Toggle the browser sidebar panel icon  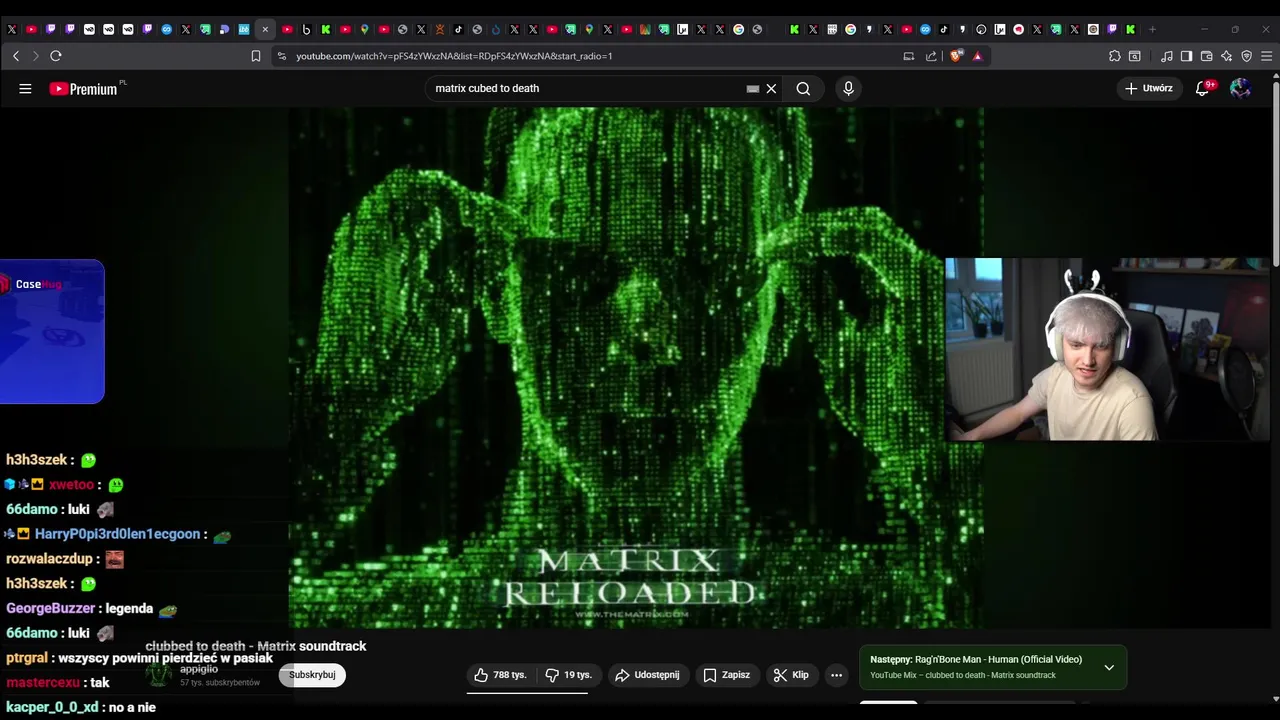point(1187,56)
